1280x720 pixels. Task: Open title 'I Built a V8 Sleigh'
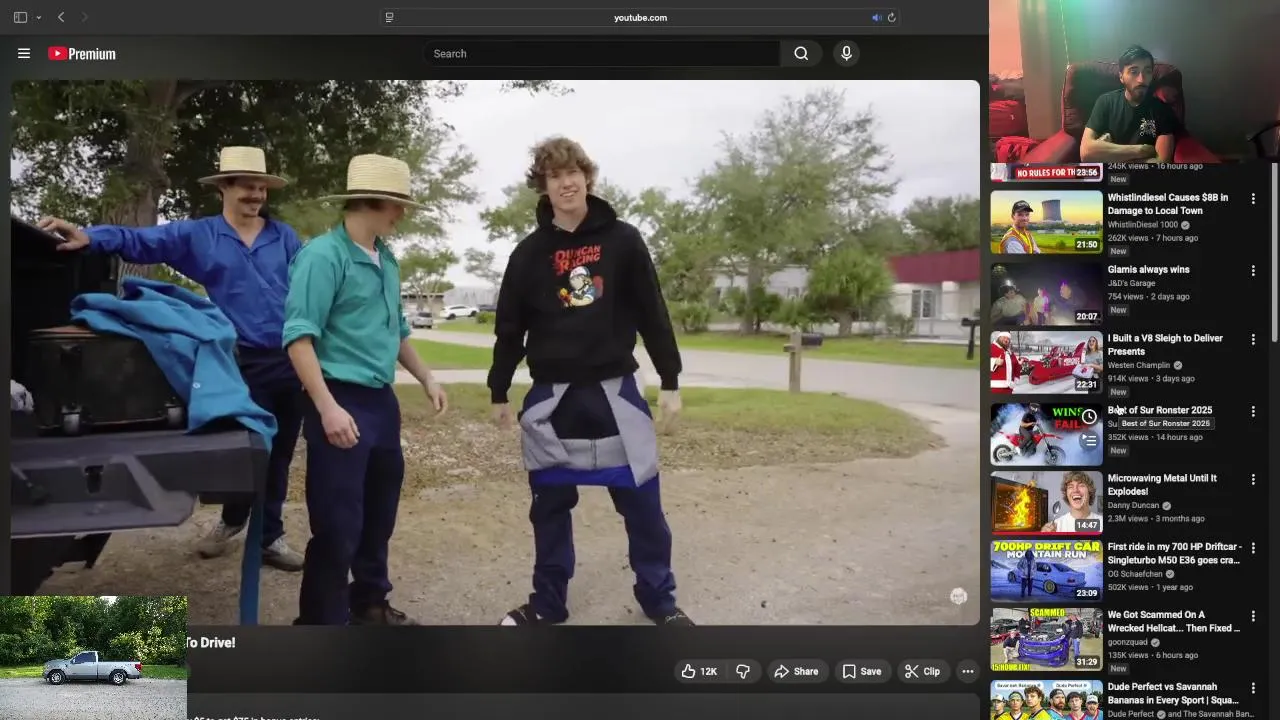tap(1165, 345)
